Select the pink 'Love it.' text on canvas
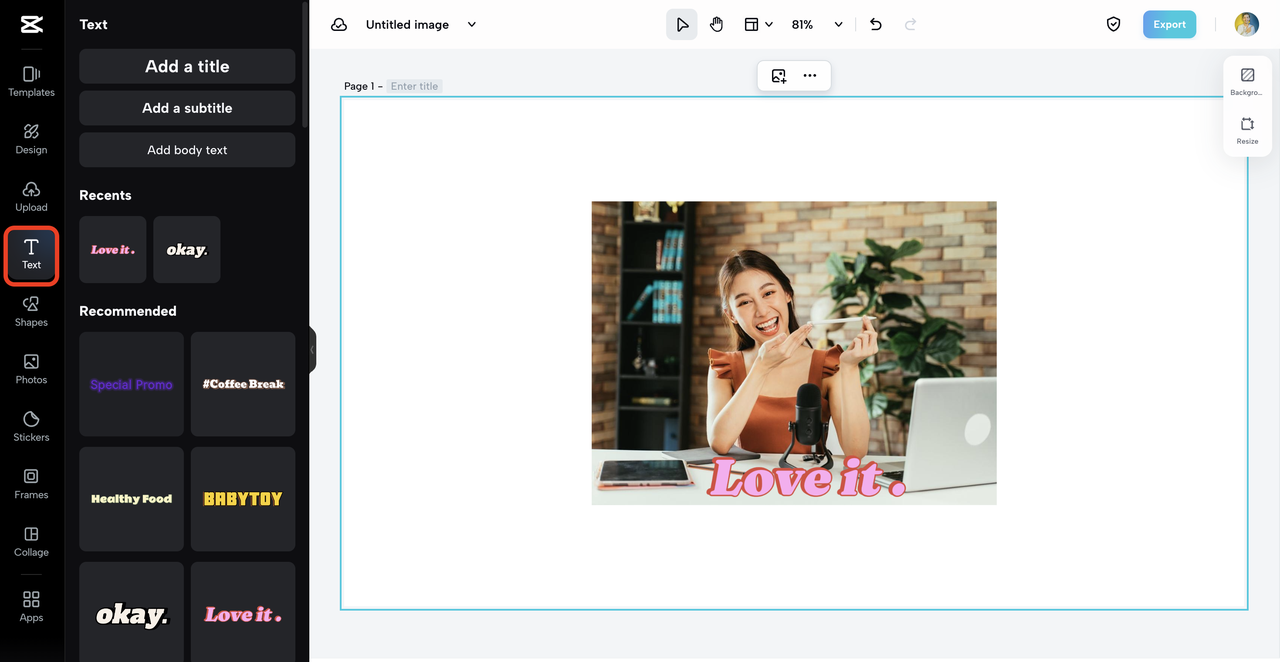Screen dimensions: 1280x662 (x=806, y=478)
